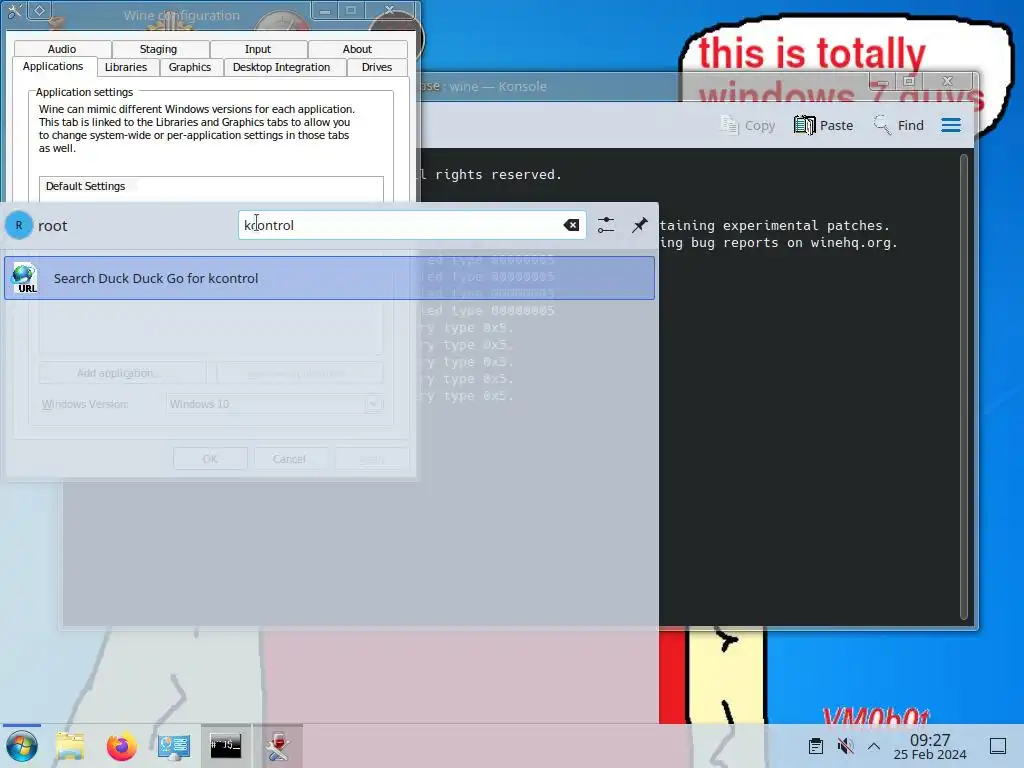Click the Wine configuration window menu icon
This screenshot has height=768, width=1024.
14,10
